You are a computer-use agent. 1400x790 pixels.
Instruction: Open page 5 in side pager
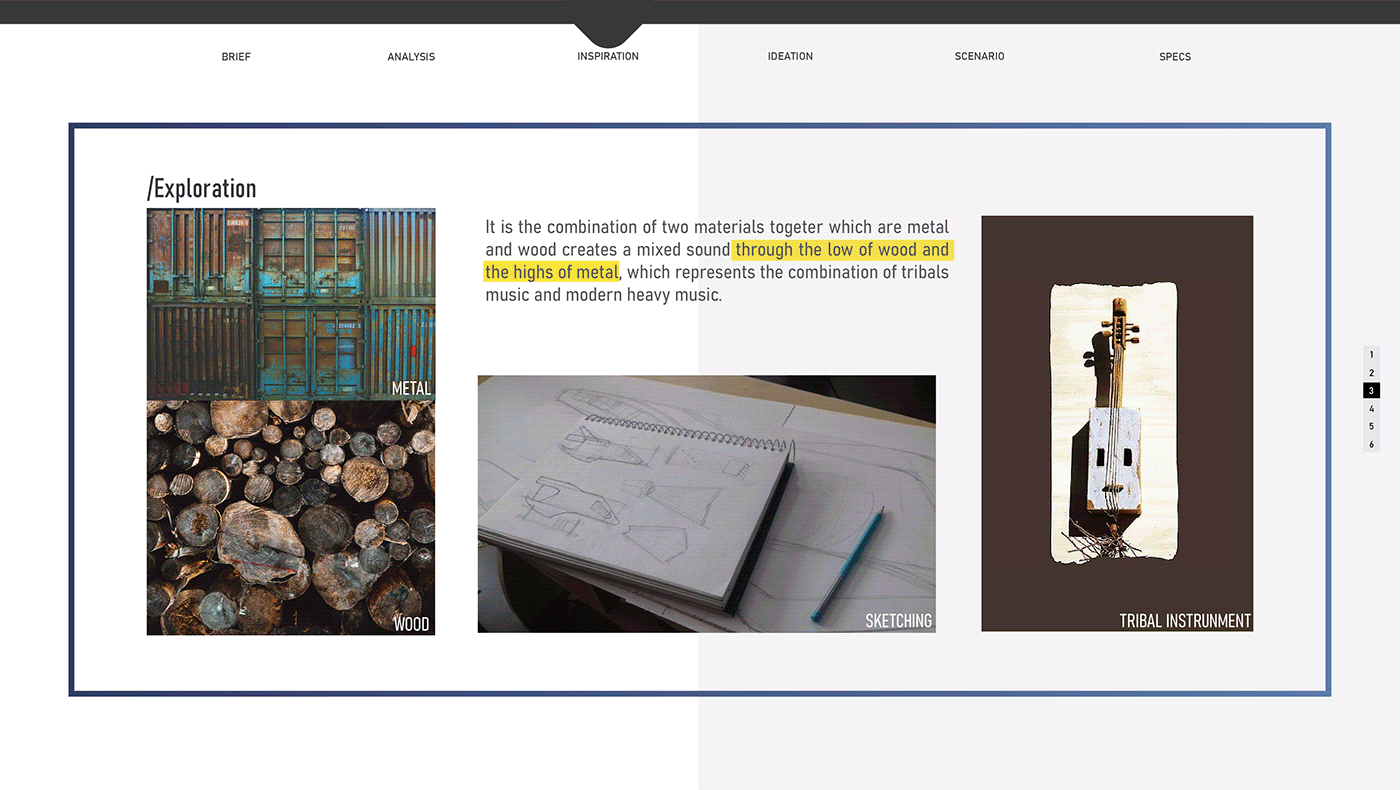coord(1372,426)
